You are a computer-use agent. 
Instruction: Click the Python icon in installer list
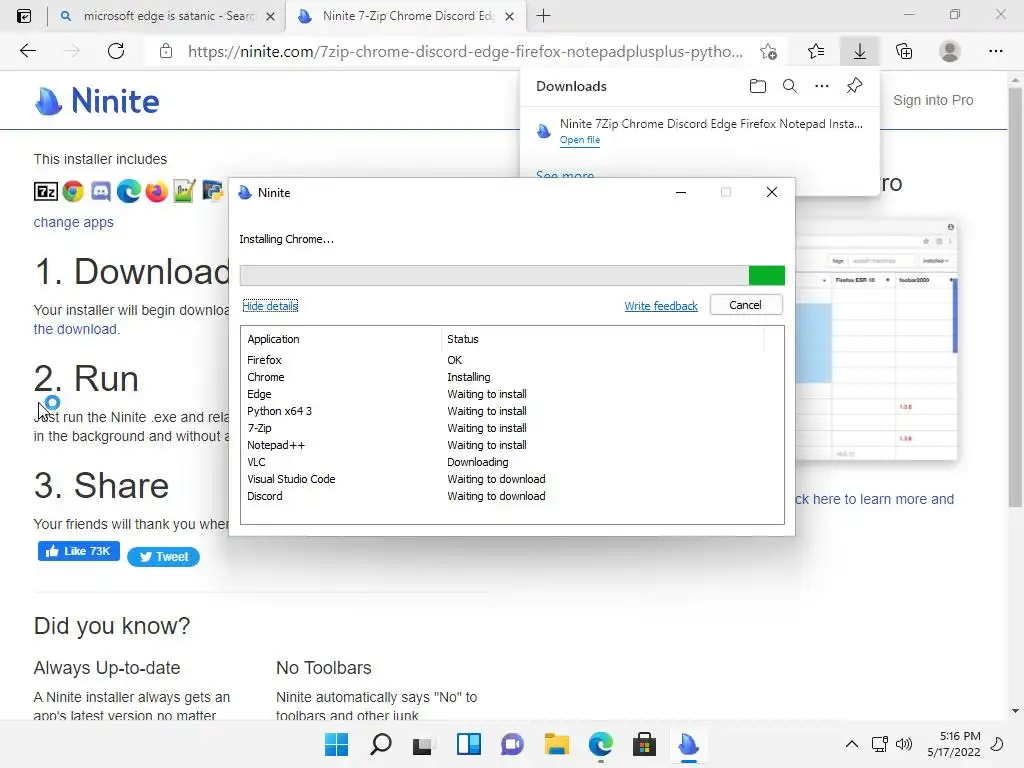pyautogui.click(x=213, y=191)
